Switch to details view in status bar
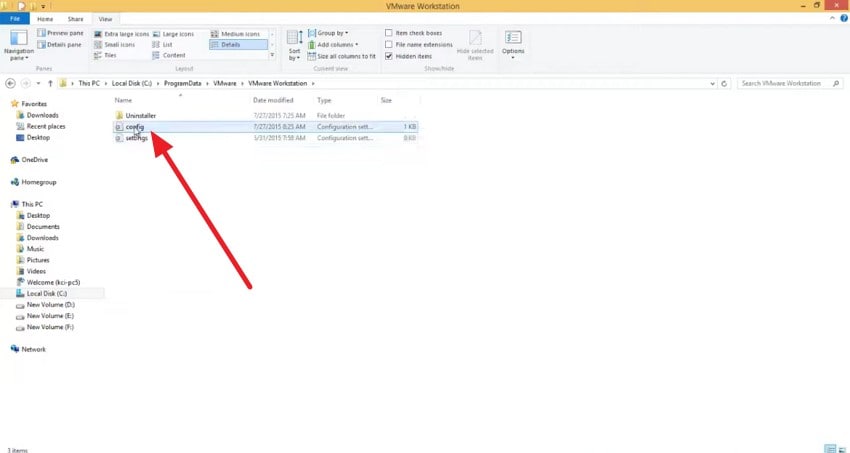This screenshot has width=850, height=453. click(x=829, y=449)
